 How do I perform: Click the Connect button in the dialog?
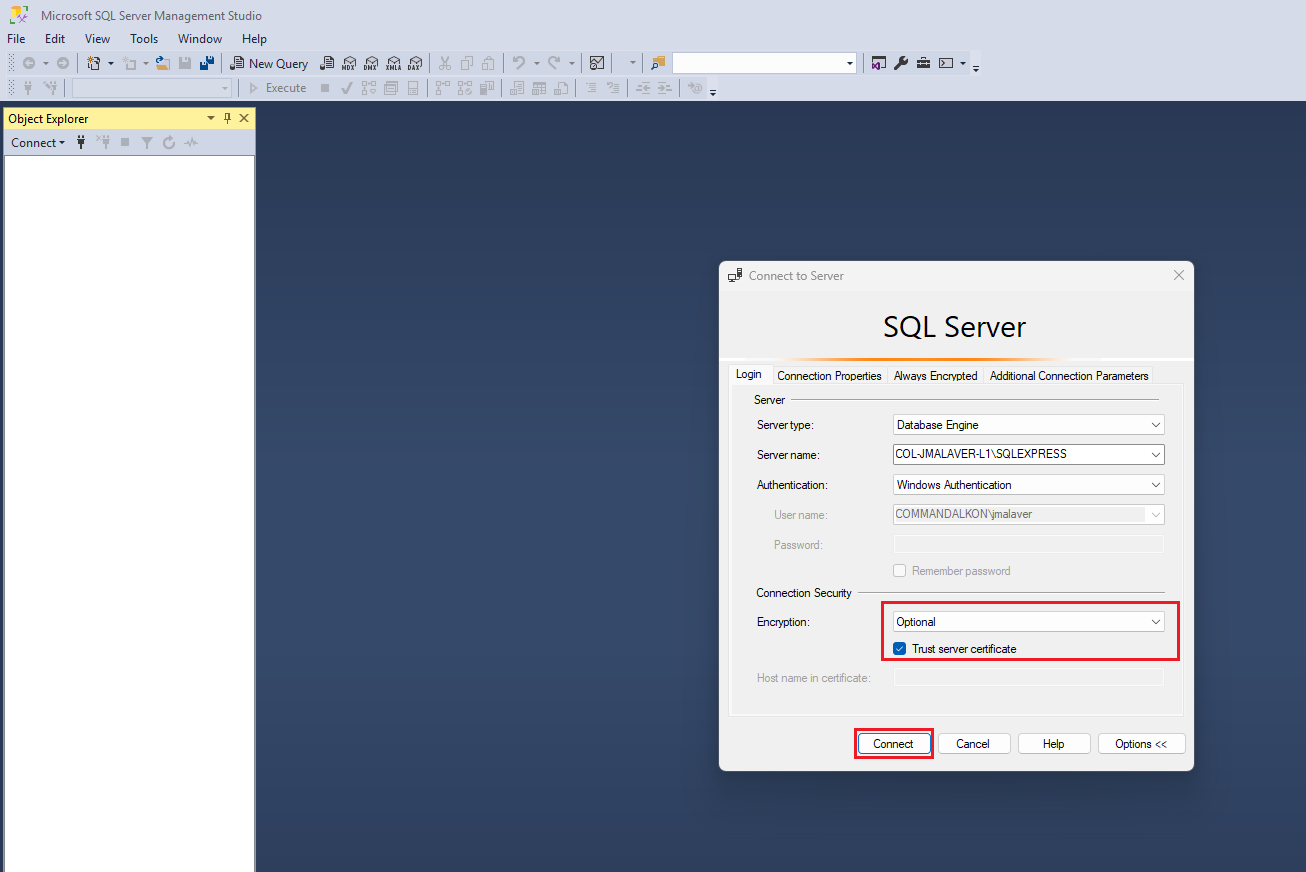(x=893, y=744)
